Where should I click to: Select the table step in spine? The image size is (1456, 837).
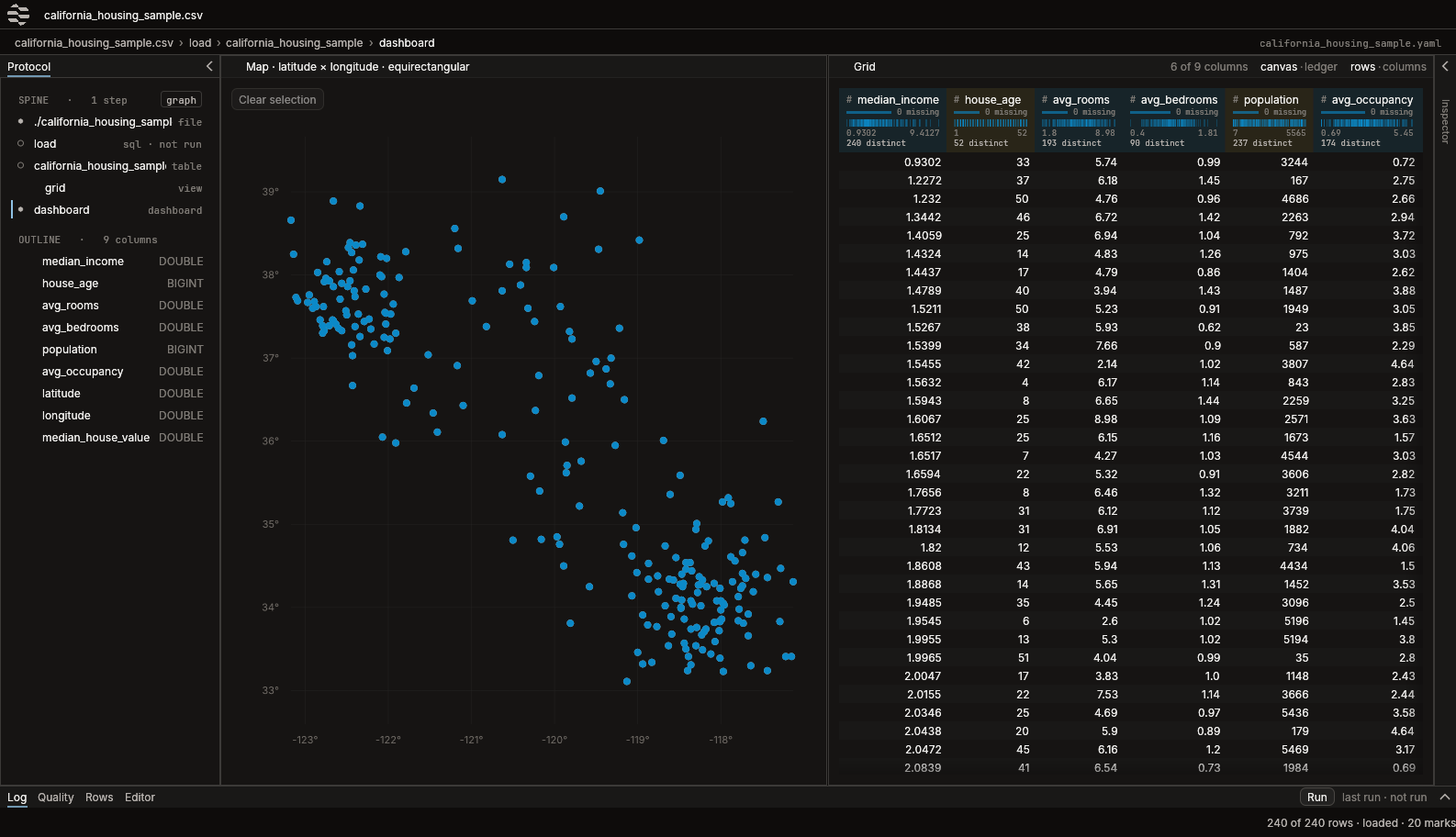(110, 166)
